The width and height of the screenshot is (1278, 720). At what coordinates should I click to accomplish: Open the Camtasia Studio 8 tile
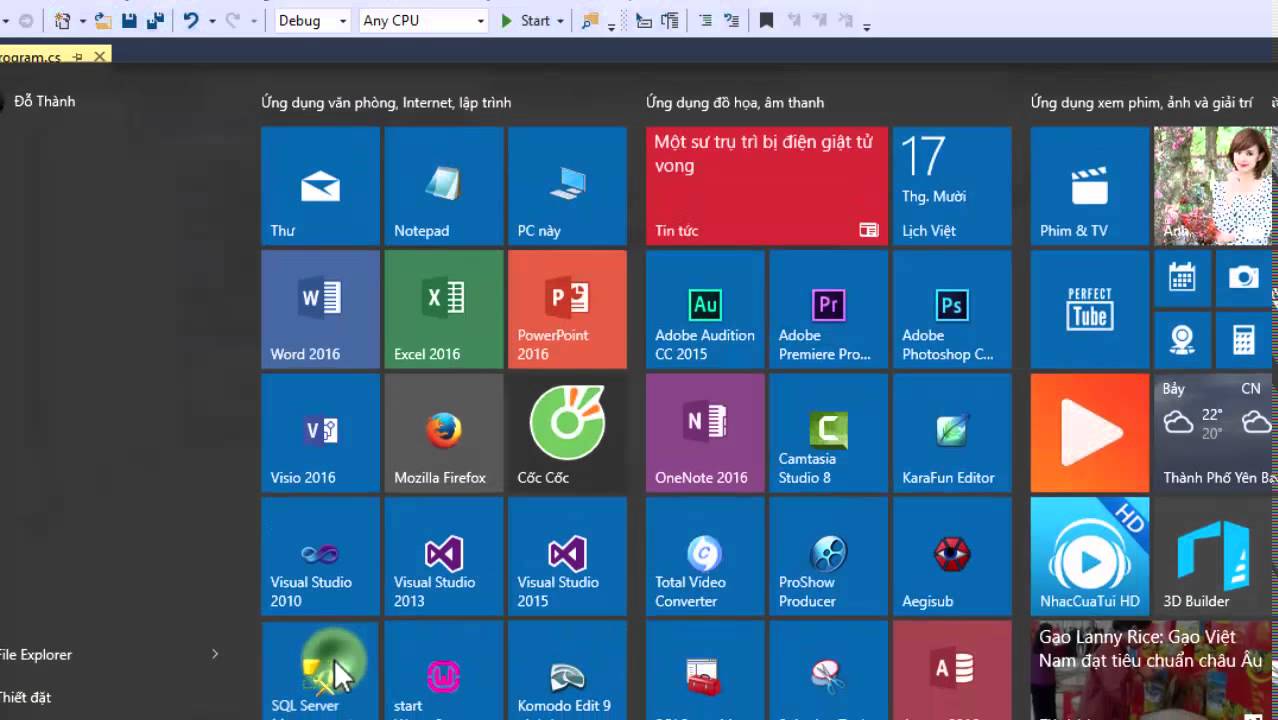click(827, 433)
